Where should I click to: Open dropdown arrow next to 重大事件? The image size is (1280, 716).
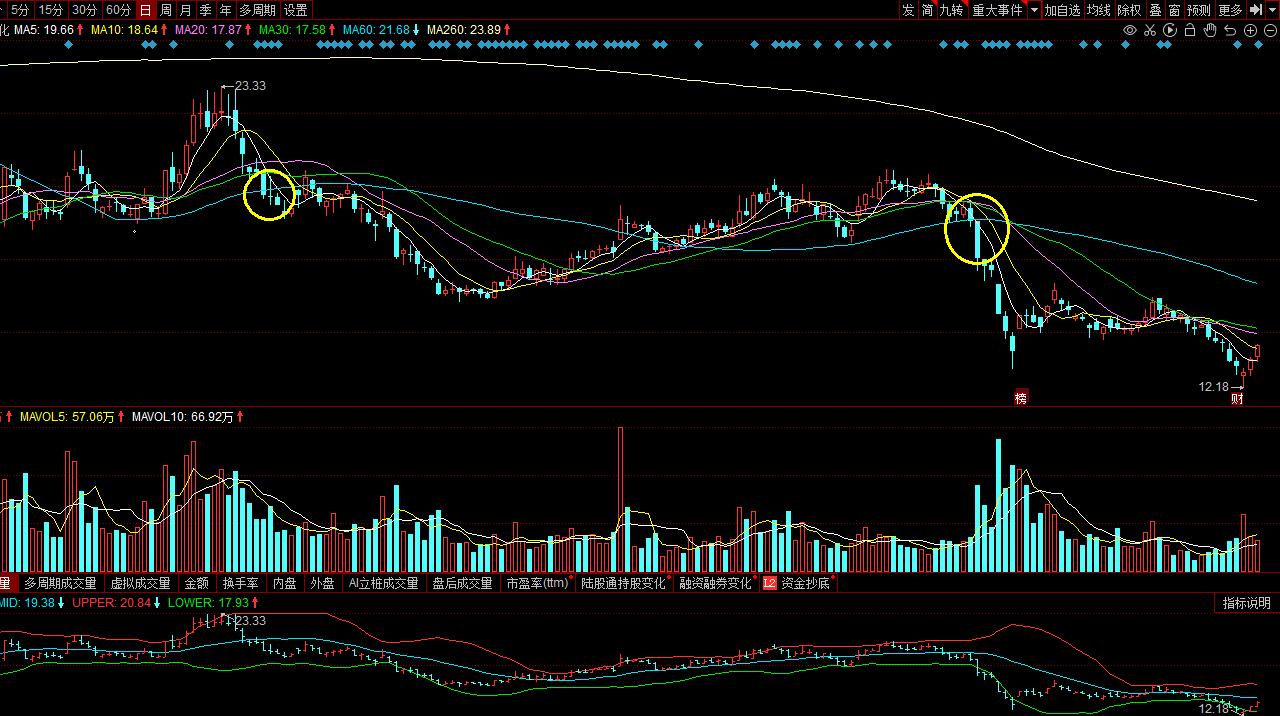1034,10
